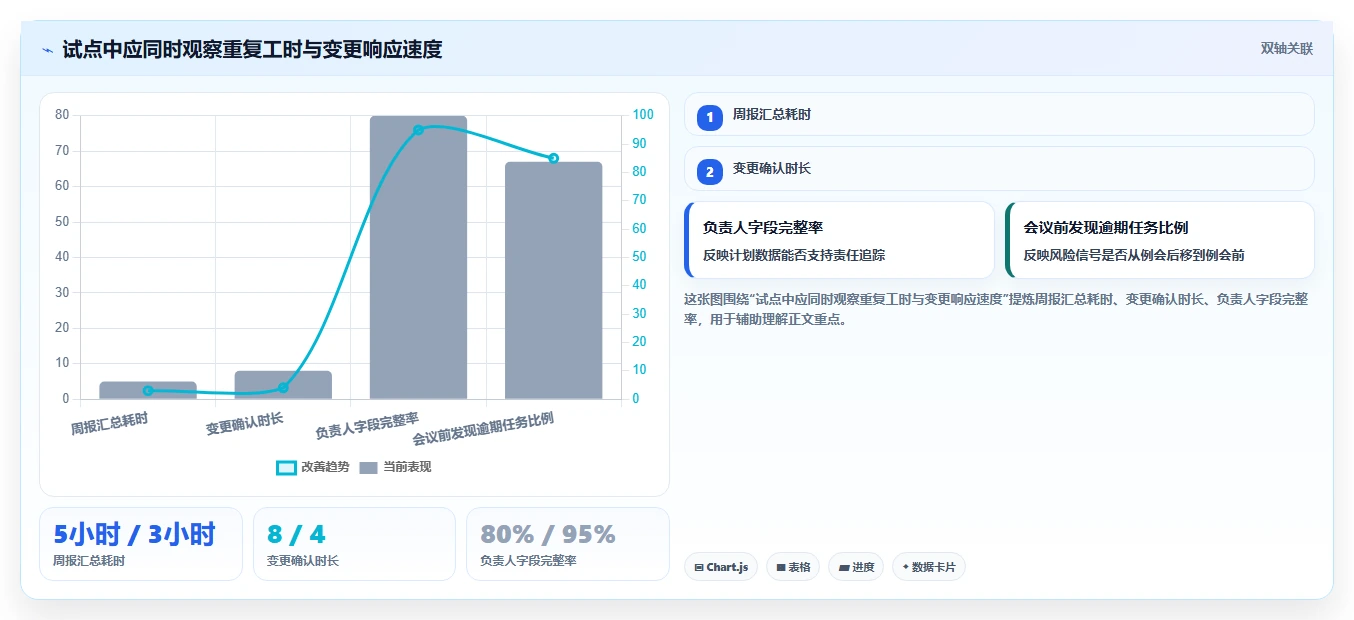Image resolution: width=1354 pixels, height=620 pixels.
Task: Click the 表格 tag chip
Action: click(793, 567)
